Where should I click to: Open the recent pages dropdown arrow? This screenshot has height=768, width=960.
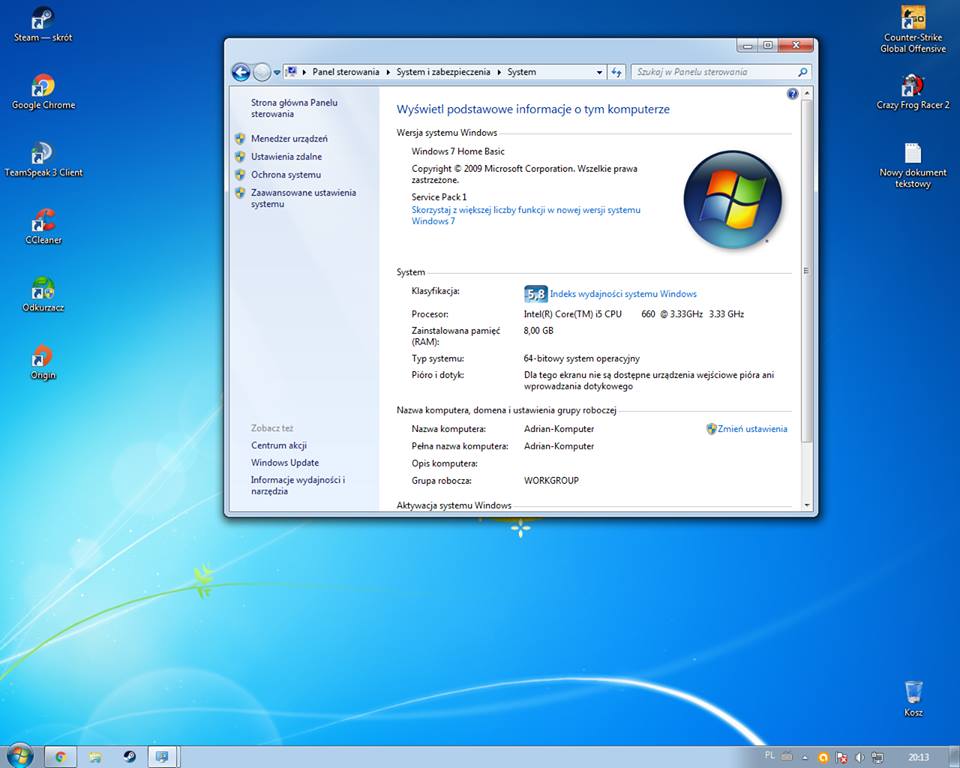tap(277, 72)
